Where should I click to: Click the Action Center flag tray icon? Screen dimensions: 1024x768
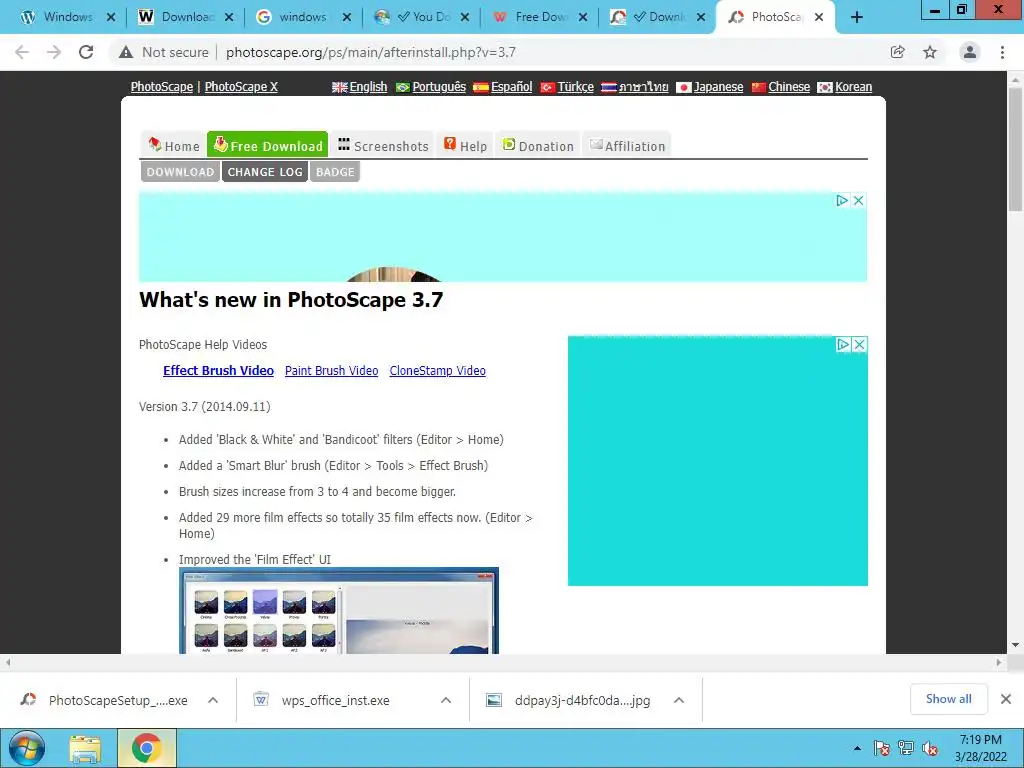tap(881, 748)
